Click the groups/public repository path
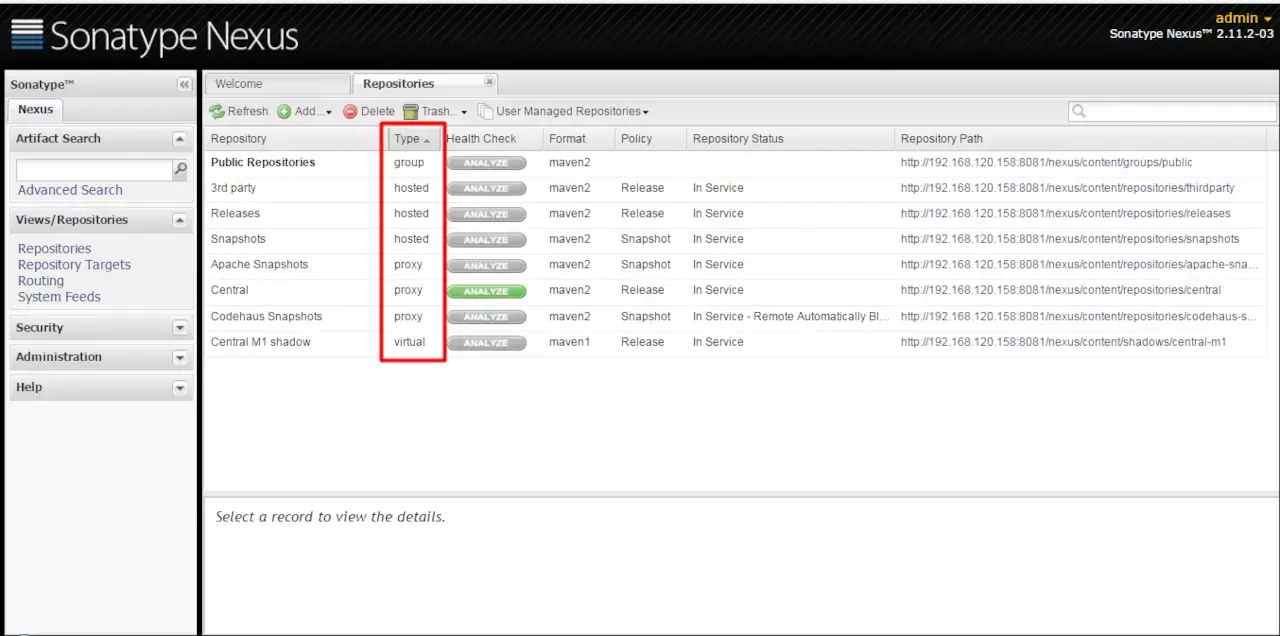1280x636 pixels. (1046, 162)
